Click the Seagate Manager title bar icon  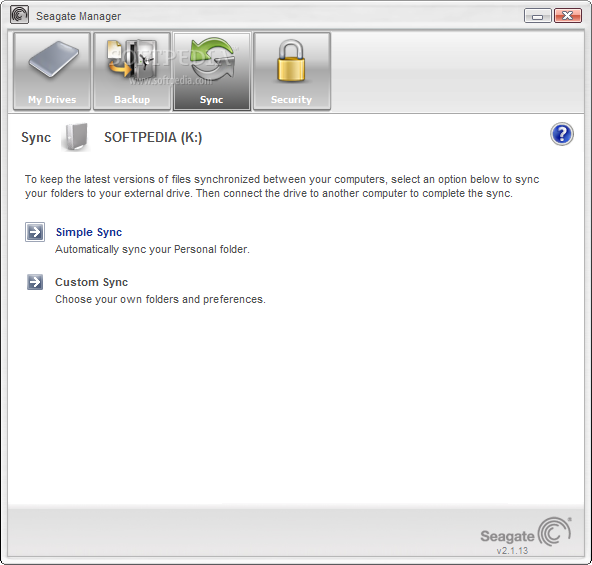pyautogui.click(x=19, y=15)
